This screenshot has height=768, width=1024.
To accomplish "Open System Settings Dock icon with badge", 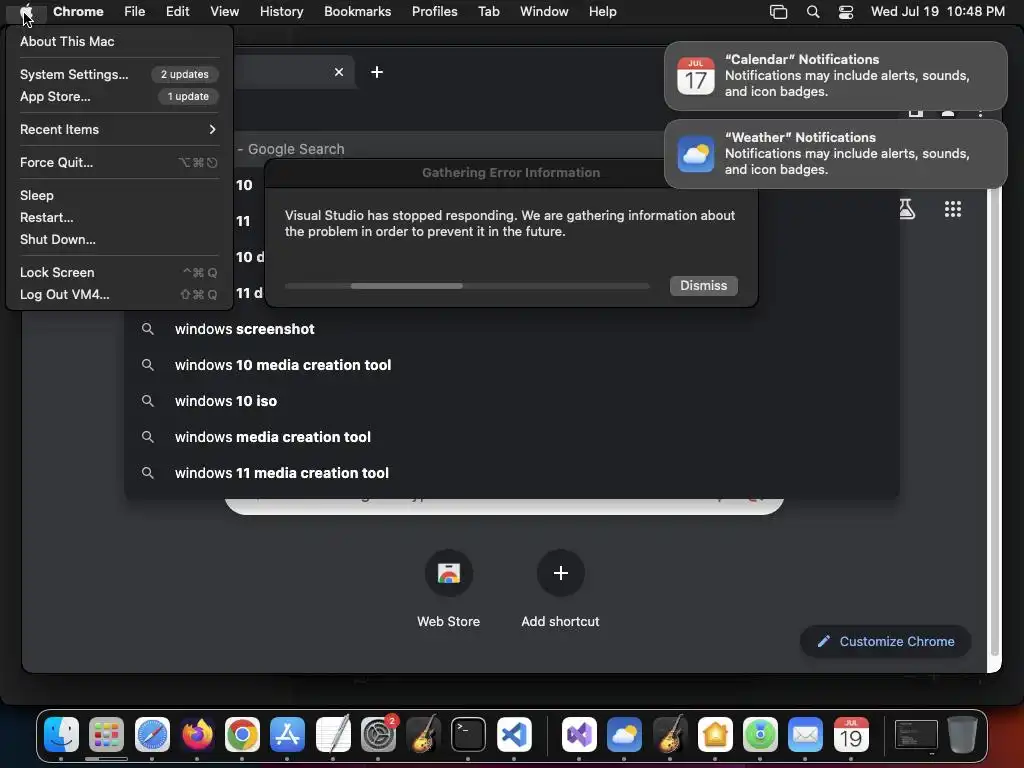I will point(378,735).
